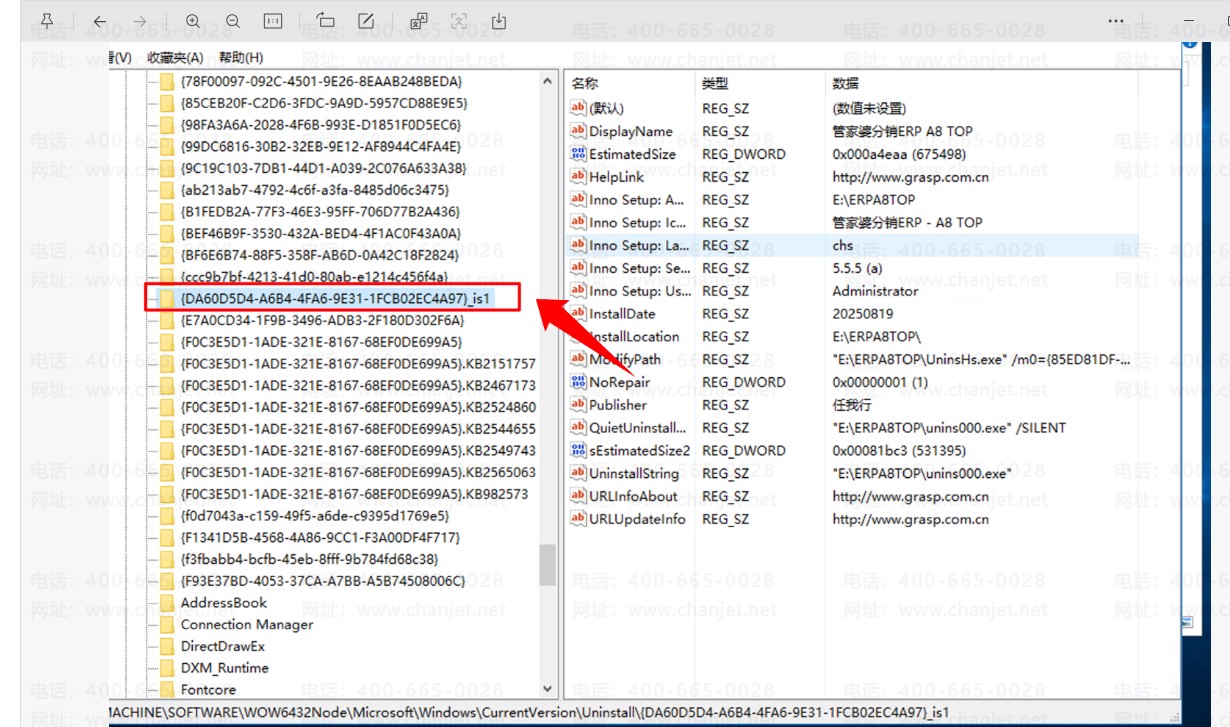Click the data cell 20250819

click(862, 314)
